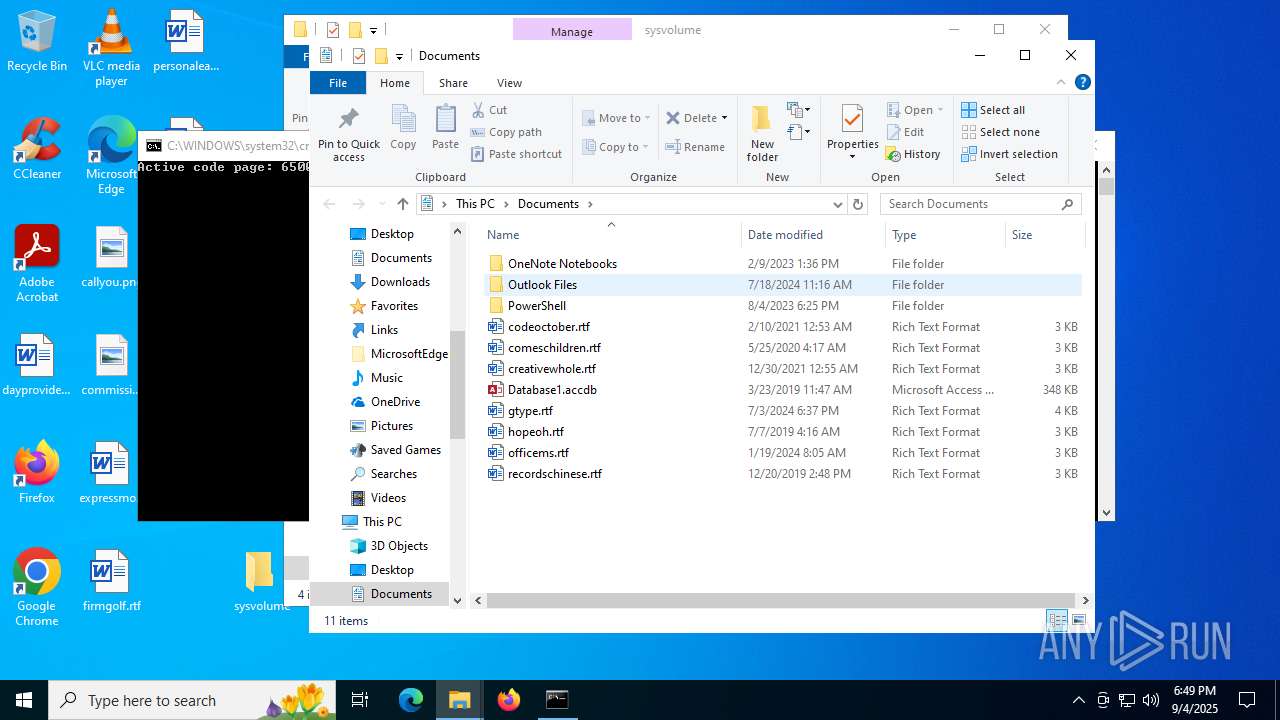Open Manage tab in sysvolume window

pyautogui.click(x=572, y=31)
